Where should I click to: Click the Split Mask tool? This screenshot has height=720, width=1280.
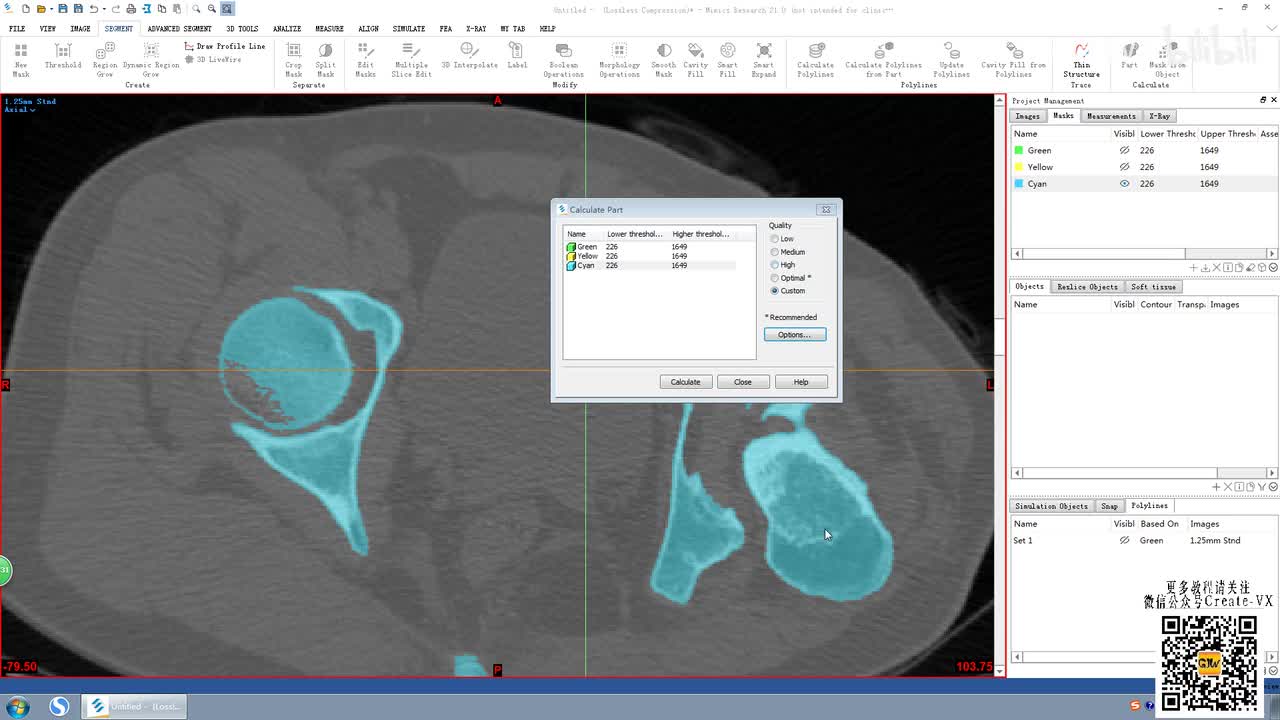(326, 60)
